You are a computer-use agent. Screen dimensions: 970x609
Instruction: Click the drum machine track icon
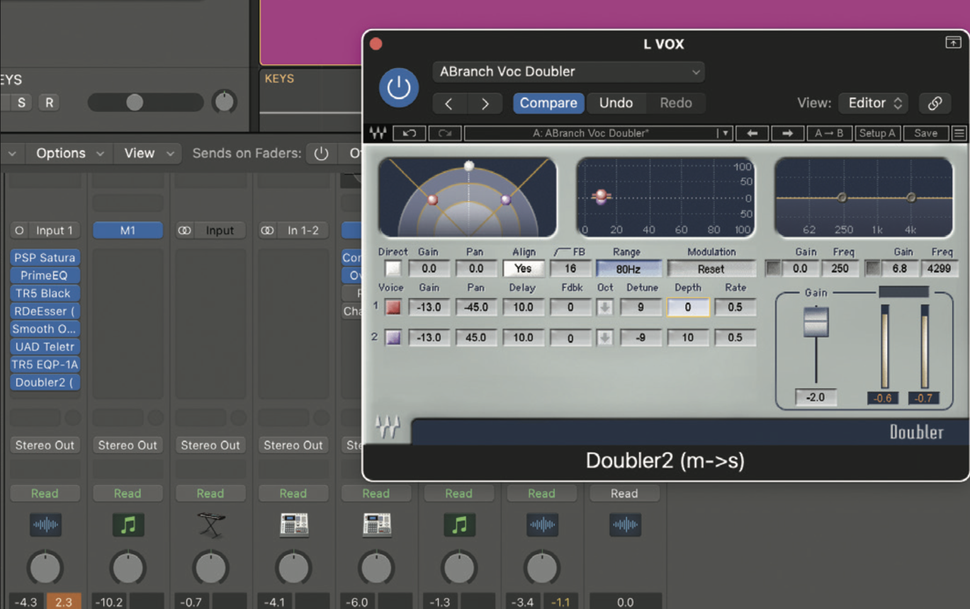293,524
